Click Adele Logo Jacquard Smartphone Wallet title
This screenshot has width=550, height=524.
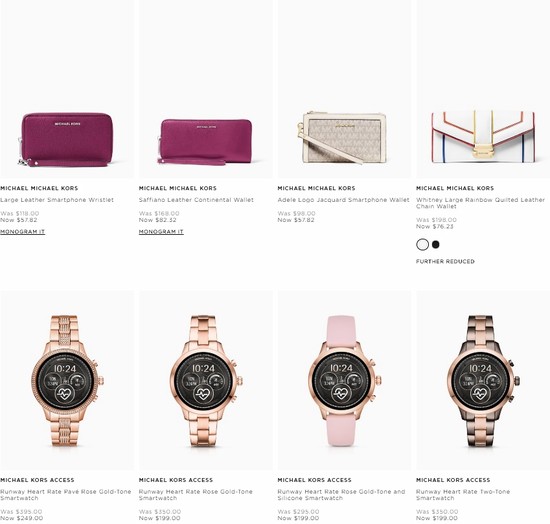(x=343, y=200)
